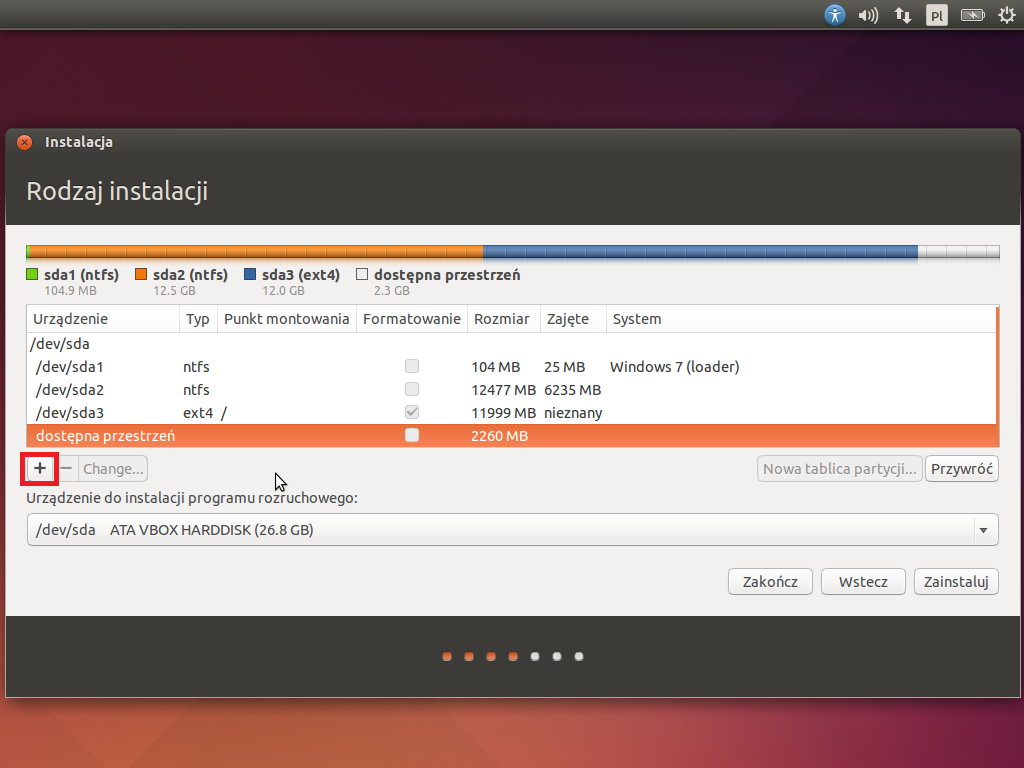1024x768 pixels.
Task: Open the sound volume indicator
Action: click(x=868, y=15)
